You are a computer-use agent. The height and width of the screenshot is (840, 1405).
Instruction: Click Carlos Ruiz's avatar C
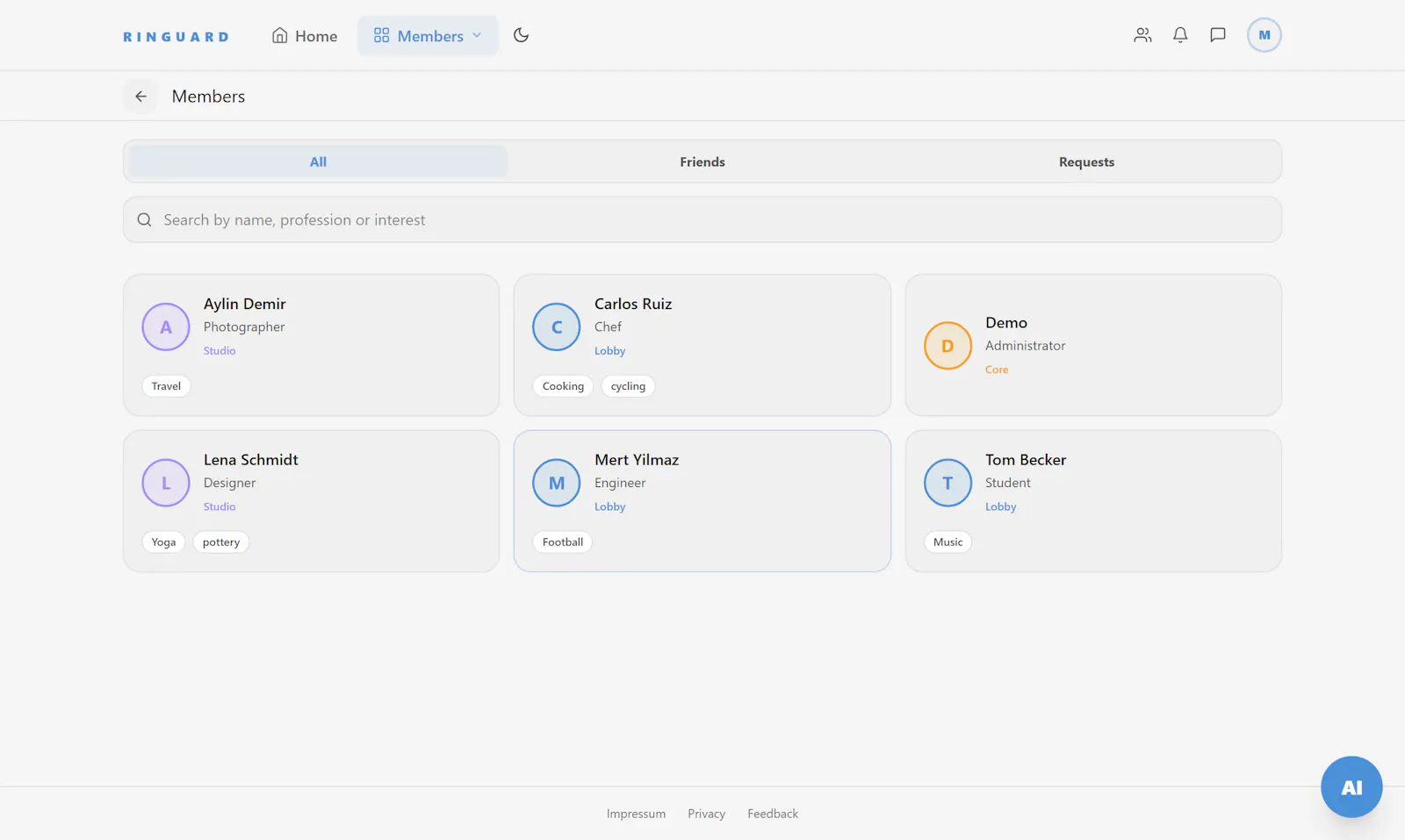coord(557,327)
